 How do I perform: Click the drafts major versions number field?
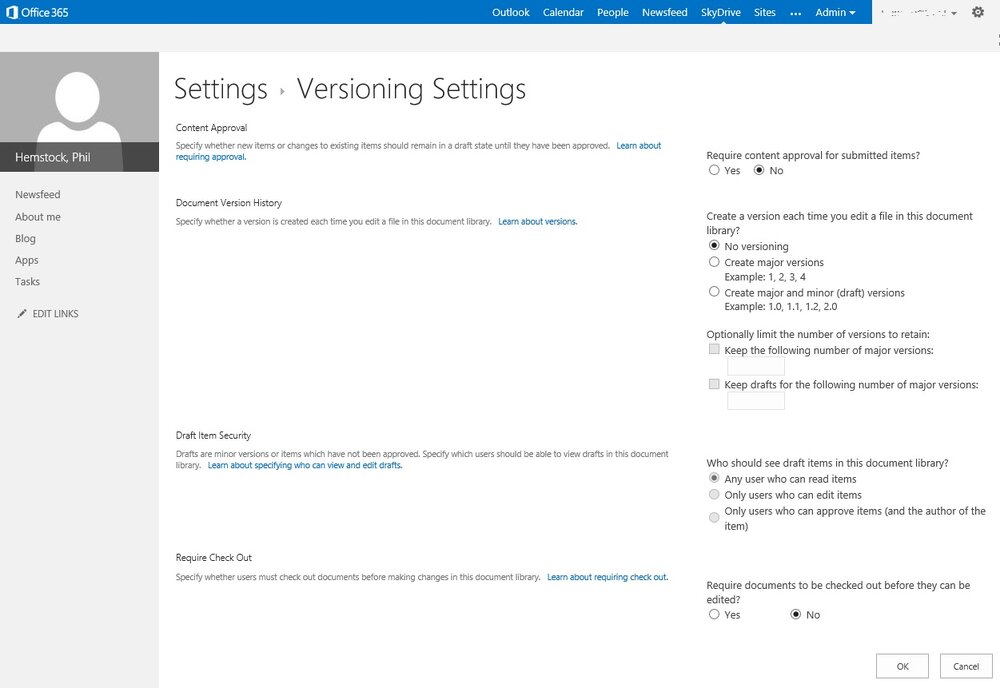tap(756, 400)
